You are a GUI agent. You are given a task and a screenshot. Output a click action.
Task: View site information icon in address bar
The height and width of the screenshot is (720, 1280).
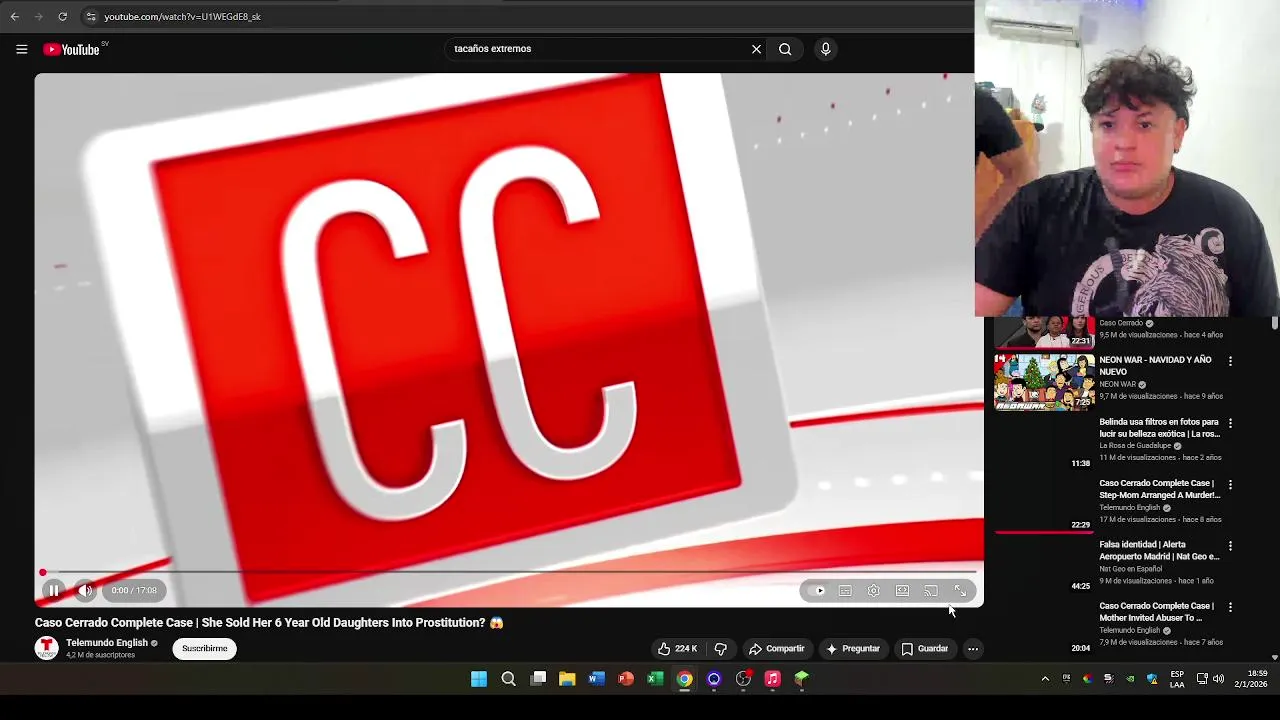(x=91, y=17)
